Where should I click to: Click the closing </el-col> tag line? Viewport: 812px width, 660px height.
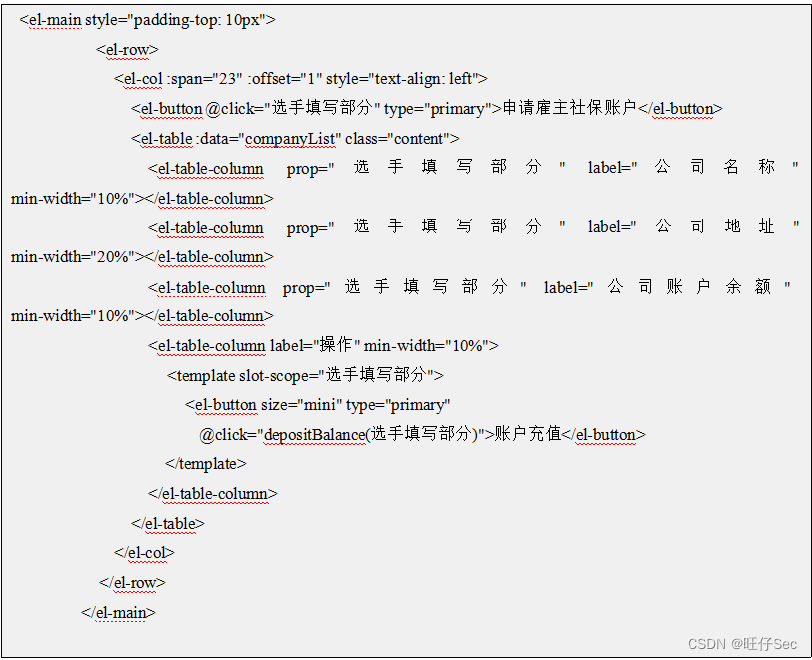[144, 553]
